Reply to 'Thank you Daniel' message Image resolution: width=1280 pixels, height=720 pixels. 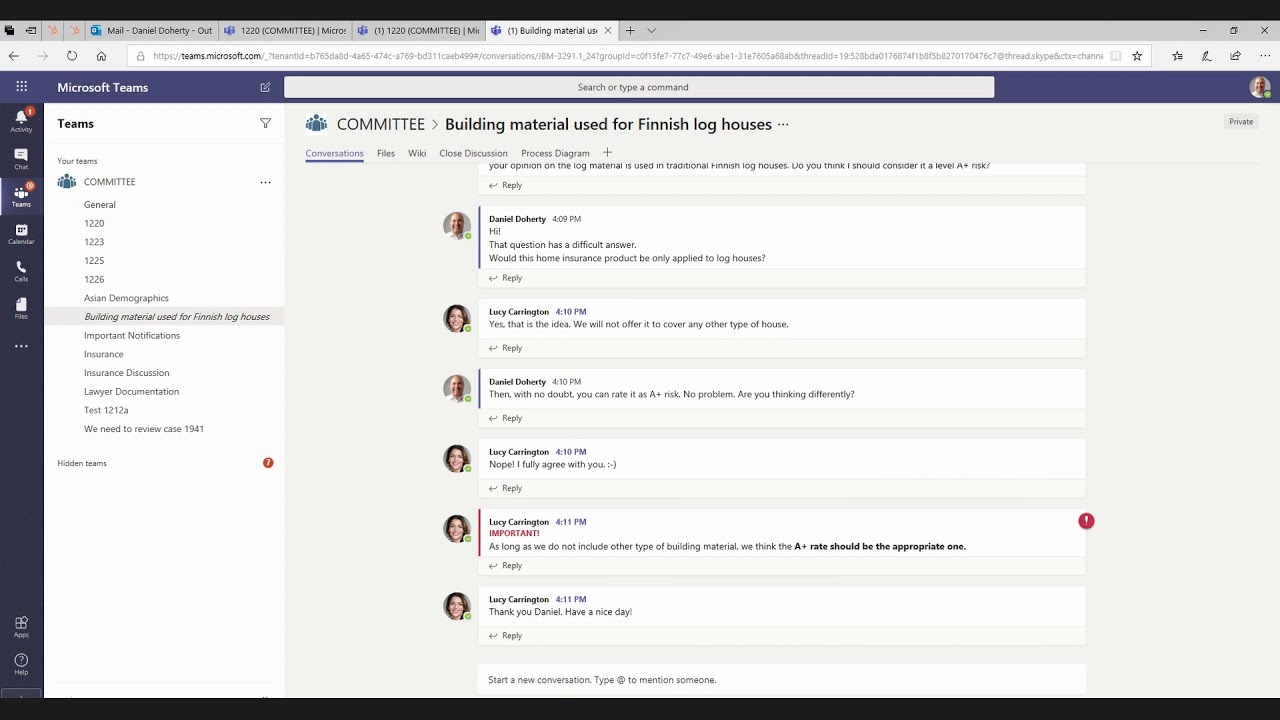point(505,635)
